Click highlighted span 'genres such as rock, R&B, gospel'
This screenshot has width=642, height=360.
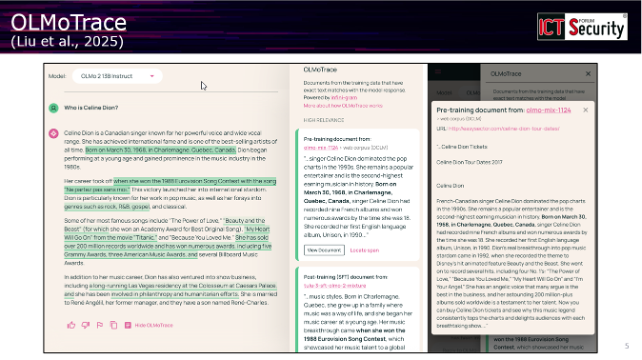107,207
